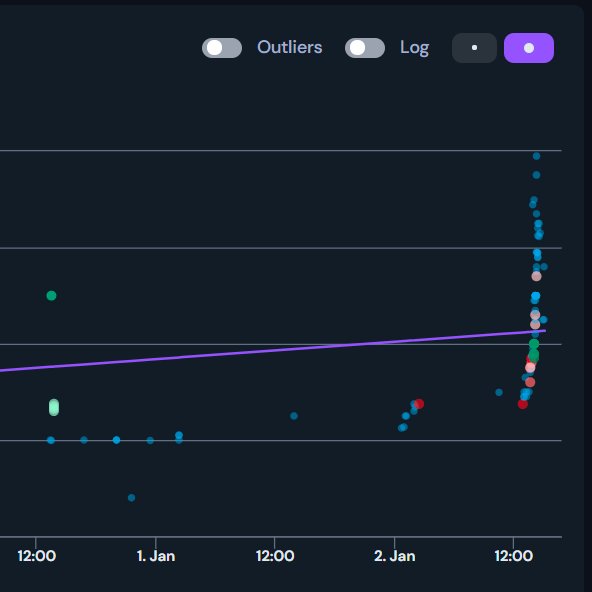Click the purple trend line
The height and width of the screenshot is (592, 592).
(x=273, y=351)
